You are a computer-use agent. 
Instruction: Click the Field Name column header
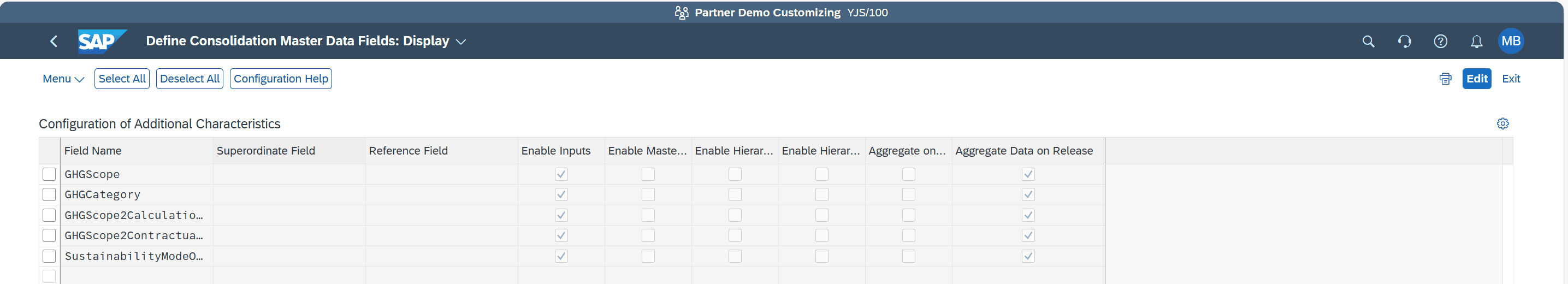(x=93, y=151)
